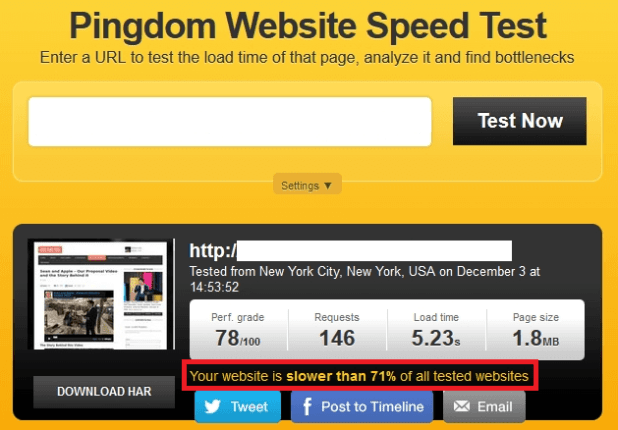This screenshot has height=430, width=618.
Task: Click the 'slower than 71%' message
Action: [359, 376]
